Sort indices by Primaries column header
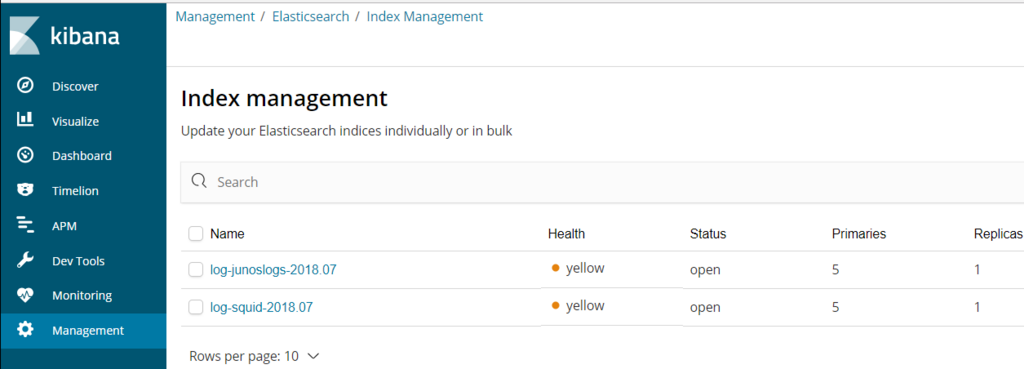 click(x=859, y=234)
